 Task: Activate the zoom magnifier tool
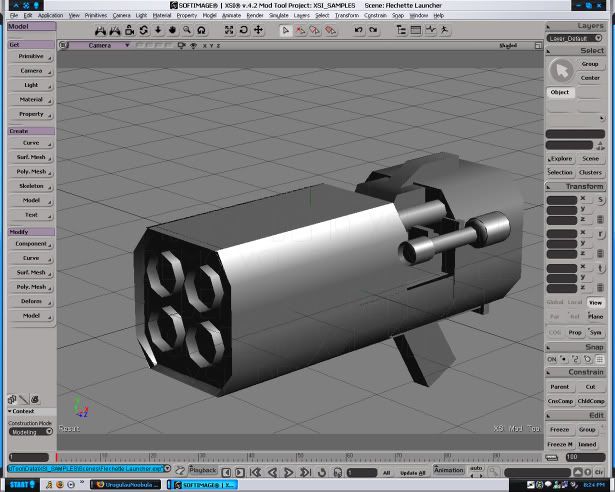point(187,30)
